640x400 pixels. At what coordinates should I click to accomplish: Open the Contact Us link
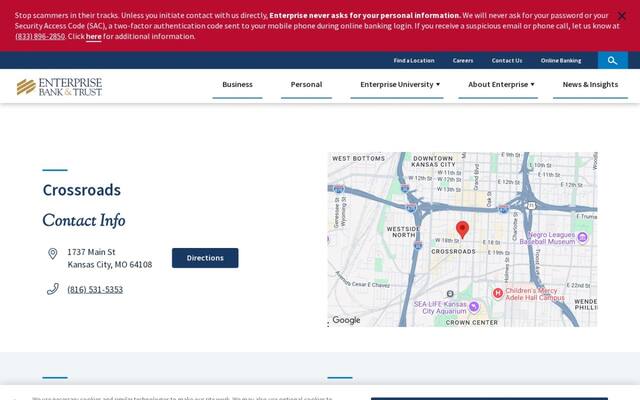[x=507, y=60]
